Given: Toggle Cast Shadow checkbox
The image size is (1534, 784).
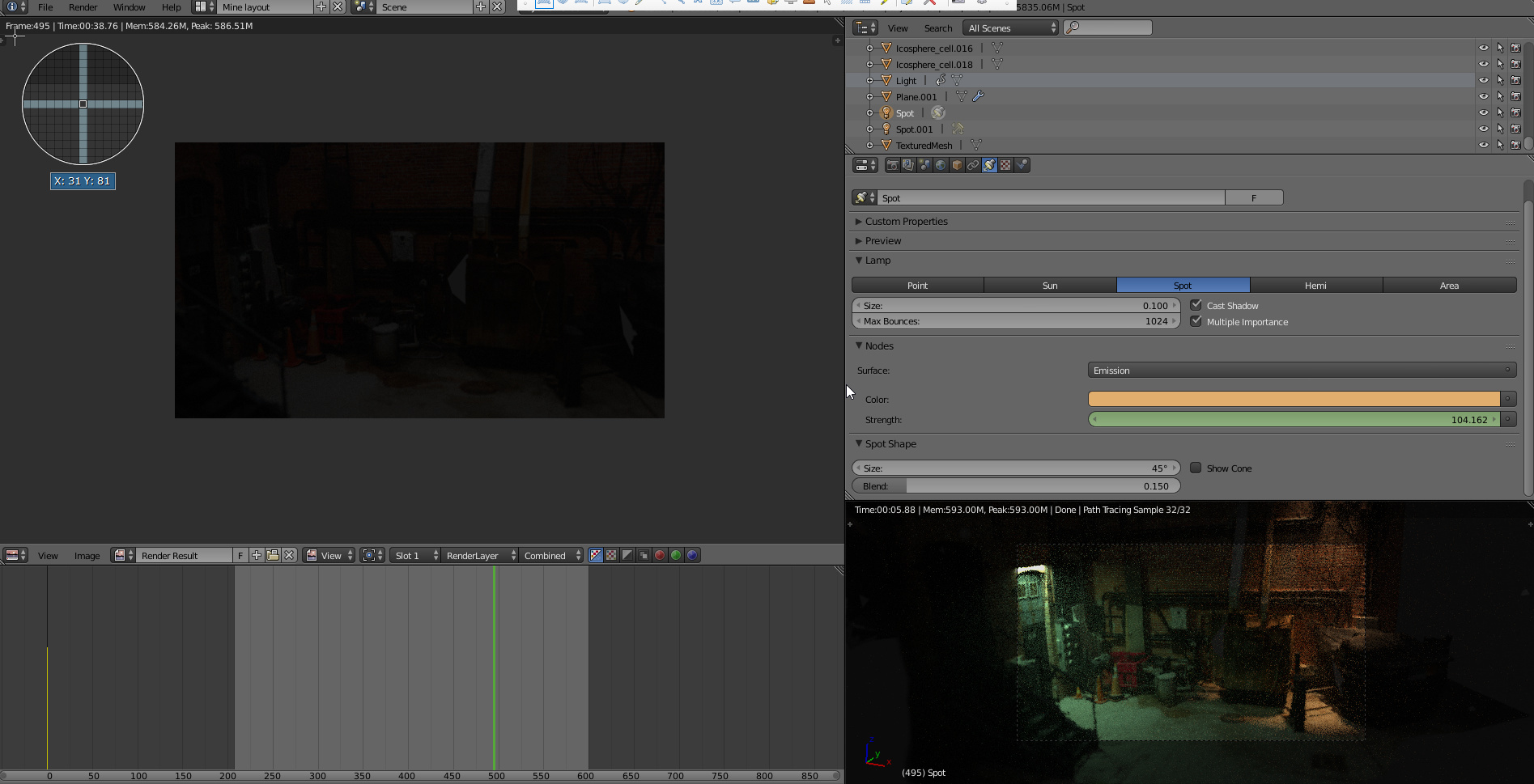Looking at the screenshot, I should coord(1196,305).
